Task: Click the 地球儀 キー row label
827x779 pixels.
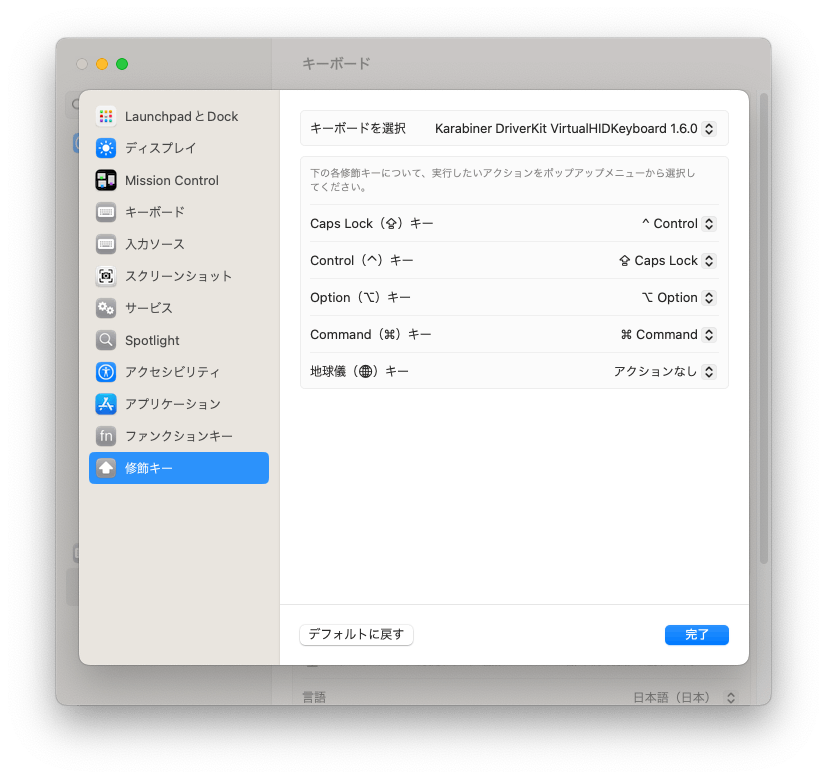Action: [x=360, y=371]
